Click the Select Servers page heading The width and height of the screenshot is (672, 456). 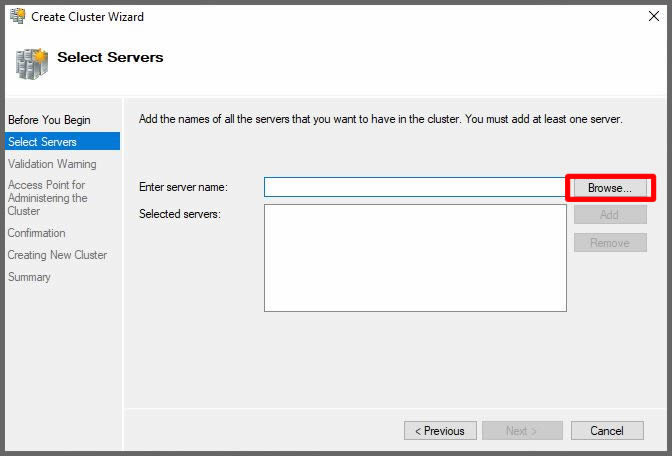[x=110, y=57]
